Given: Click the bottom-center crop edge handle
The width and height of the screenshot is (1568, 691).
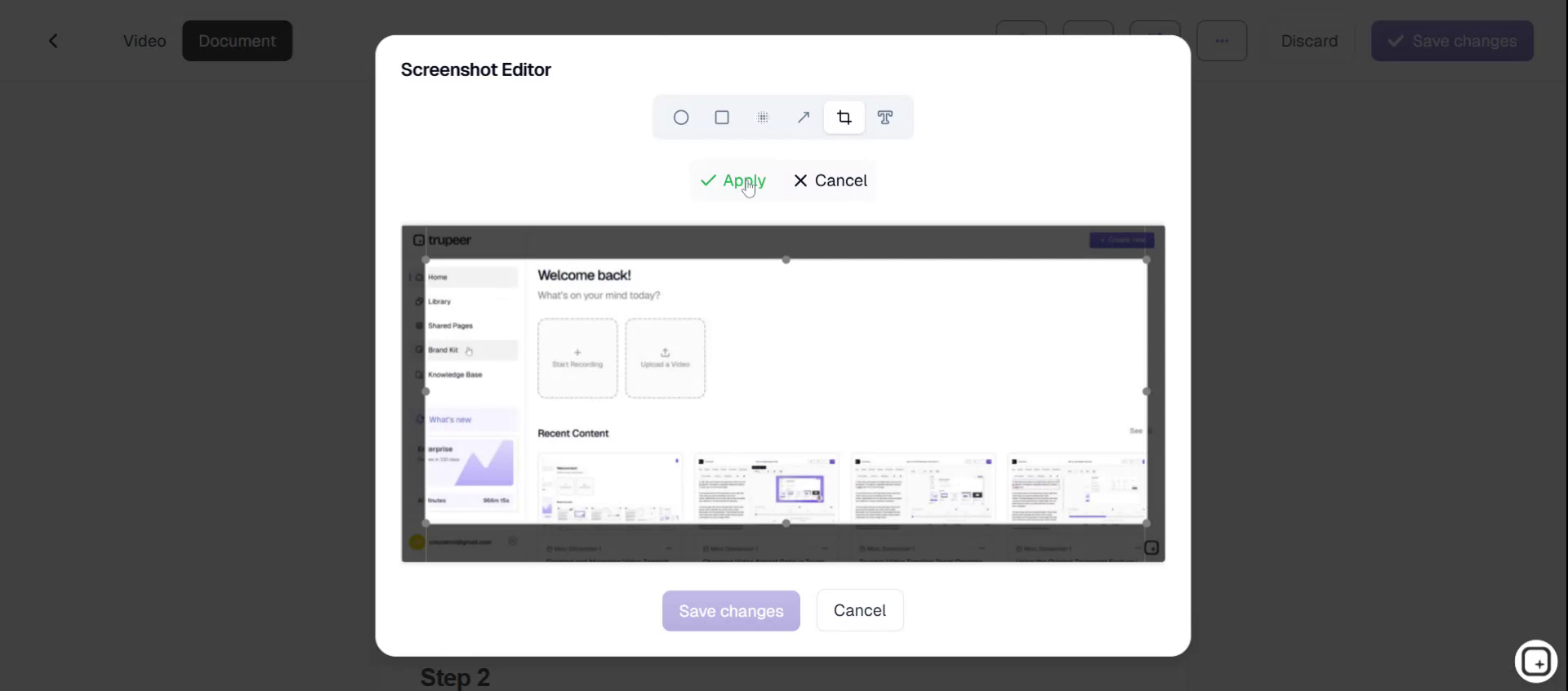Looking at the screenshot, I should tap(786, 523).
